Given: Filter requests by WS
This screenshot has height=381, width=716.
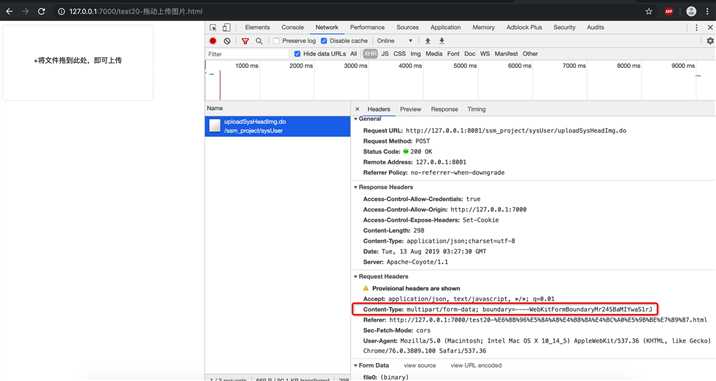Looking at the screenshot, I should [485, 54].
